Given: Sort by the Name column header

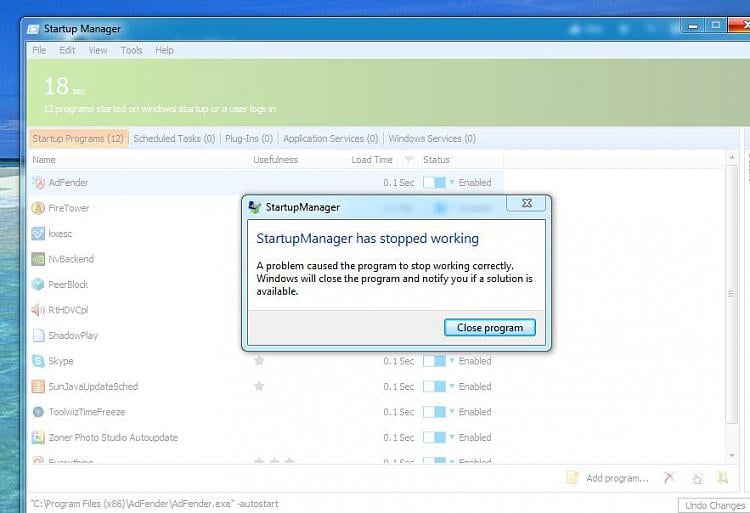Looking at the screenshot, I should (x=44, y=160).
